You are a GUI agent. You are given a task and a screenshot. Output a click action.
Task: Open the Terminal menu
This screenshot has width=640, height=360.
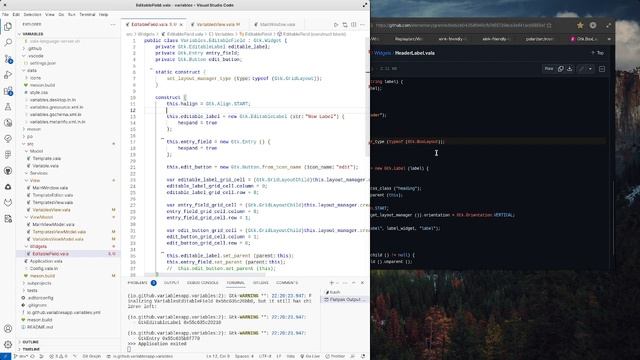coord(87,14)
